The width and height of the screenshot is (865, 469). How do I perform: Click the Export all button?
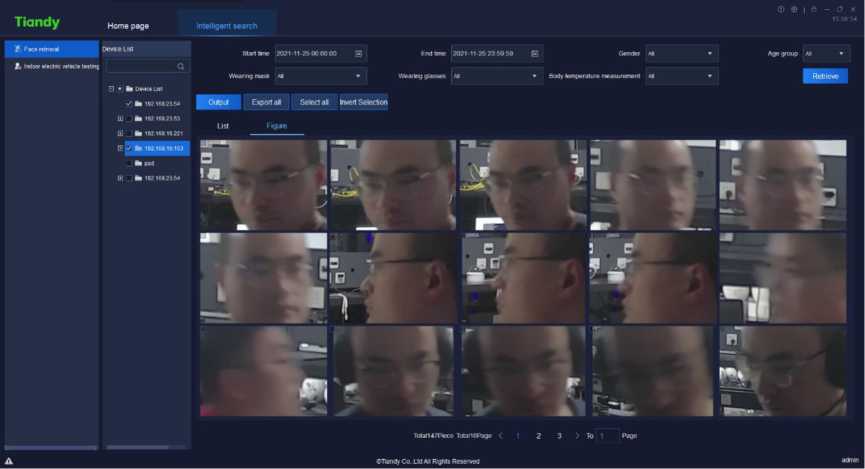click(x=267, y=102)
